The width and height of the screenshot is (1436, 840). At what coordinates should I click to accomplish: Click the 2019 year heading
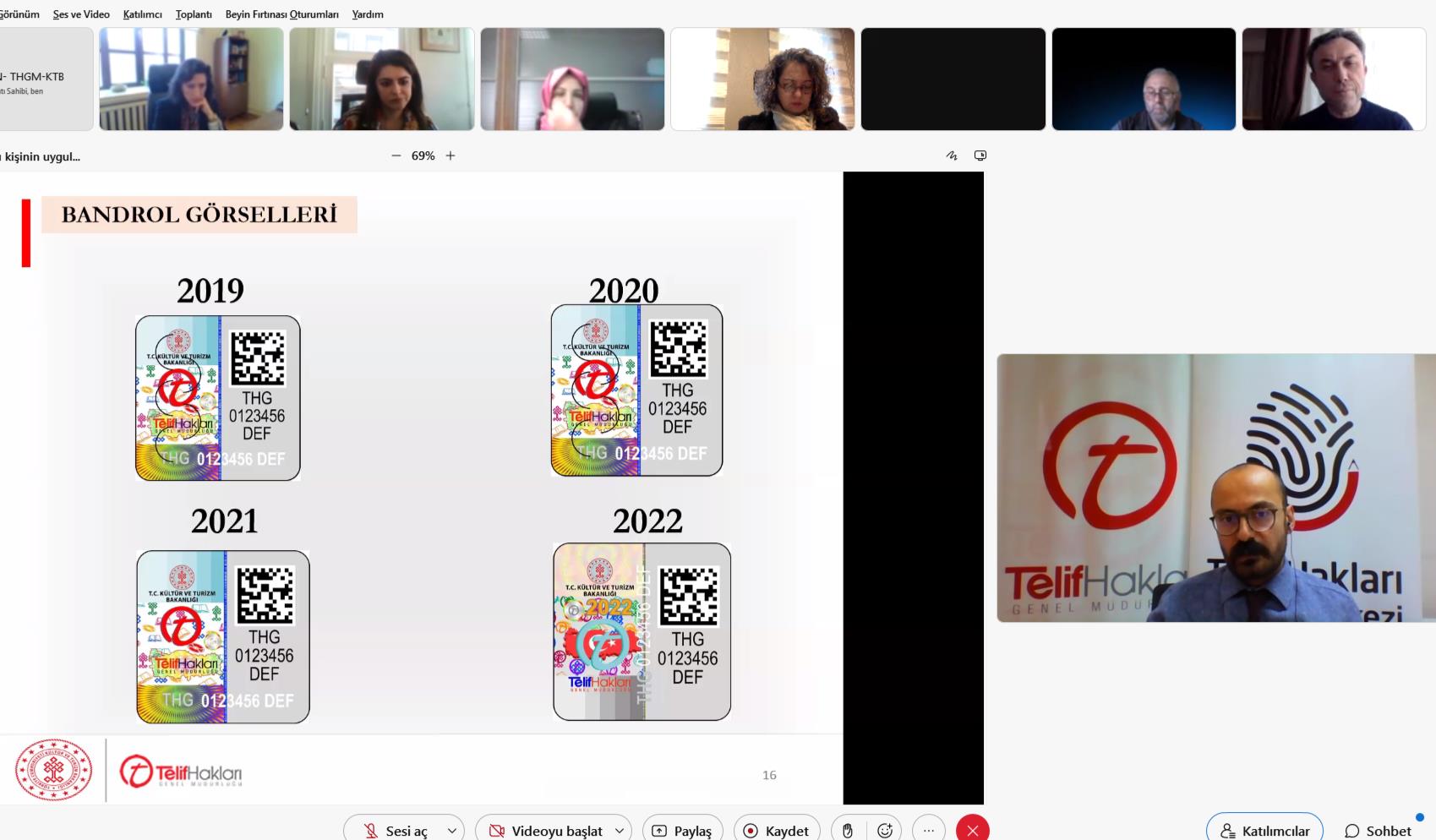210,291
